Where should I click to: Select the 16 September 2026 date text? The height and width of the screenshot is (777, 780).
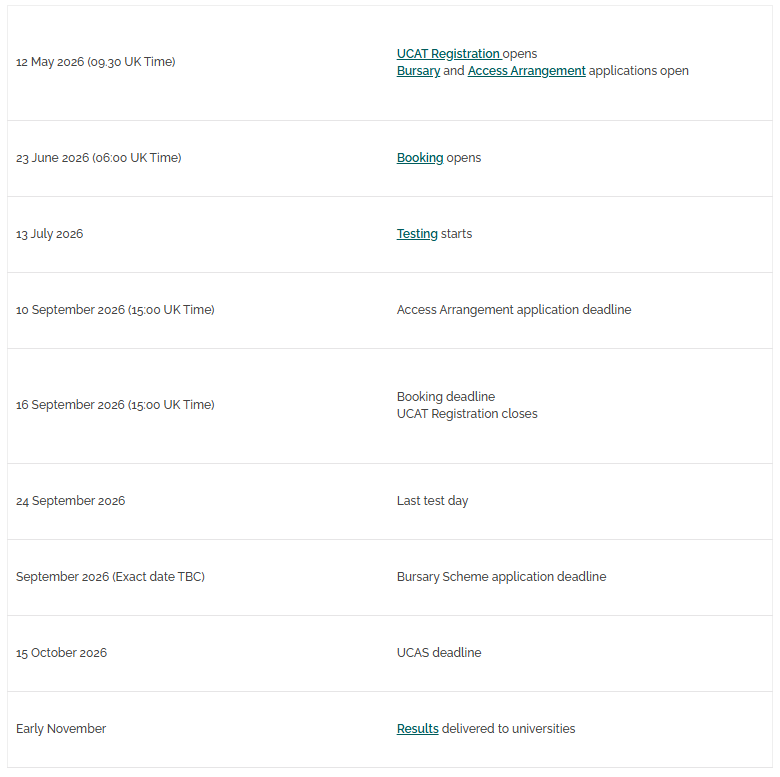115,405
